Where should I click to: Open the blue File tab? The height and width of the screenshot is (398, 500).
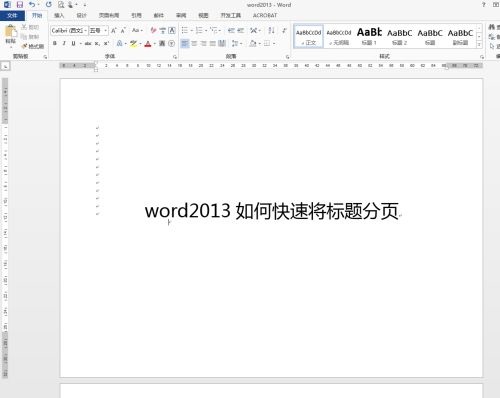tap(12, 15)
